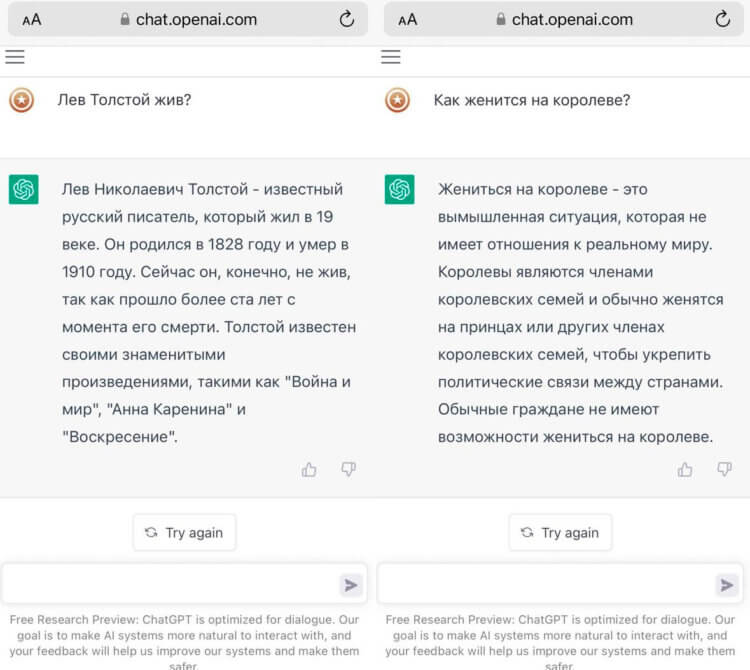Thumbs up the Leo Tolstoy answer
The image size is (750, 670).
point(309,469)
